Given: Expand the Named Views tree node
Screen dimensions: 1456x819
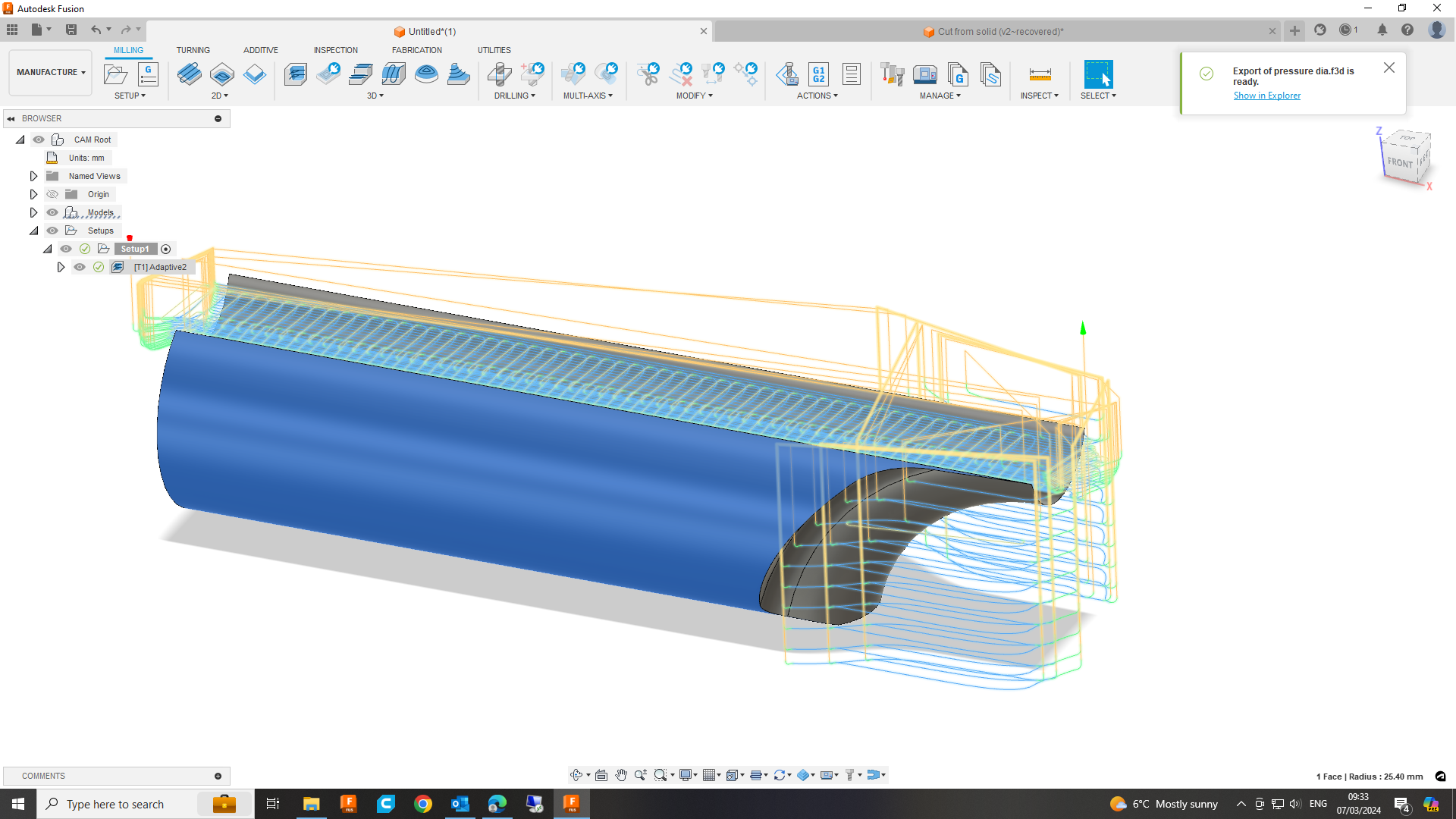Looking at the screenshot, I should [33, 176].
